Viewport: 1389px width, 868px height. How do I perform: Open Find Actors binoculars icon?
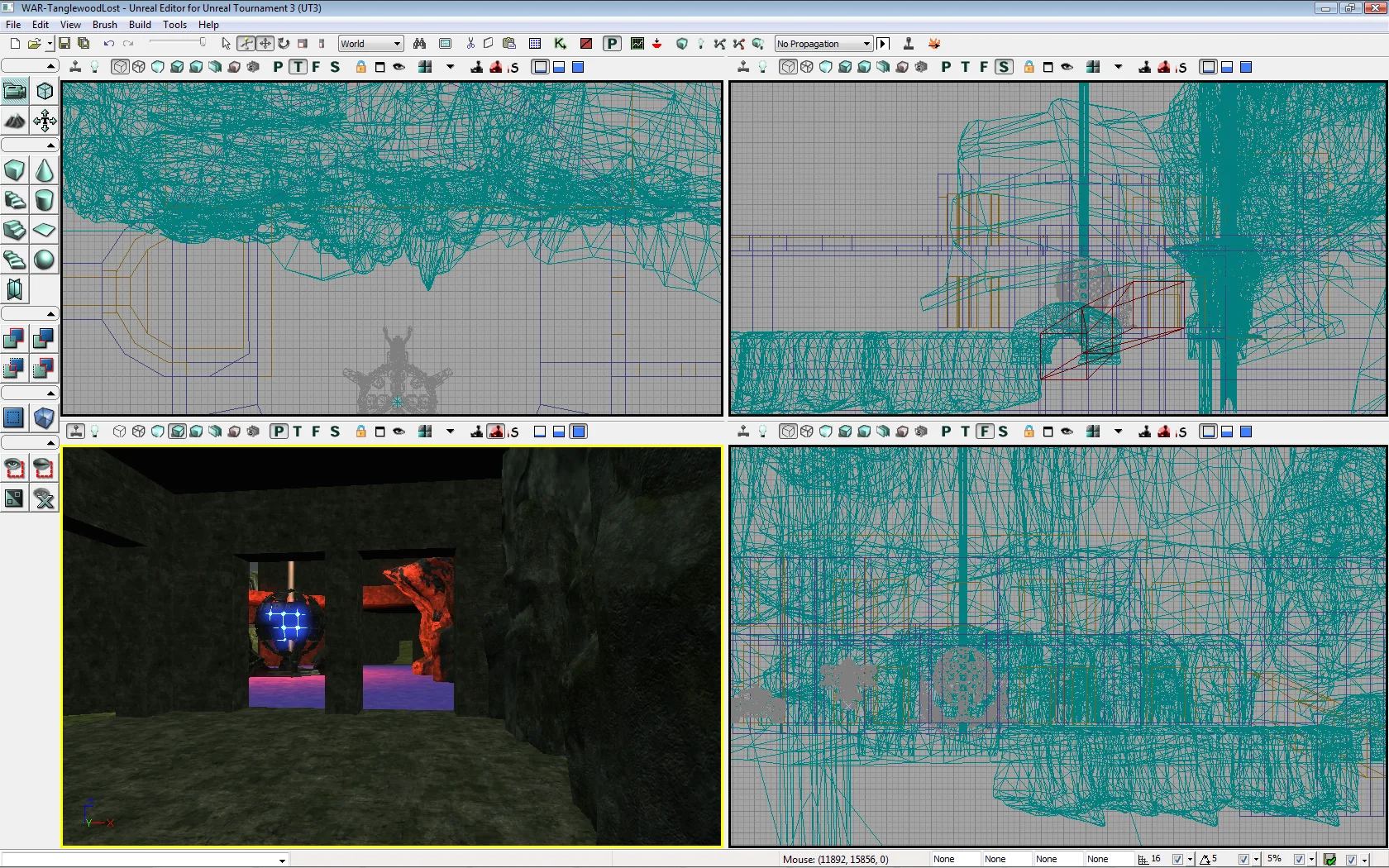(x=420, y=44)
